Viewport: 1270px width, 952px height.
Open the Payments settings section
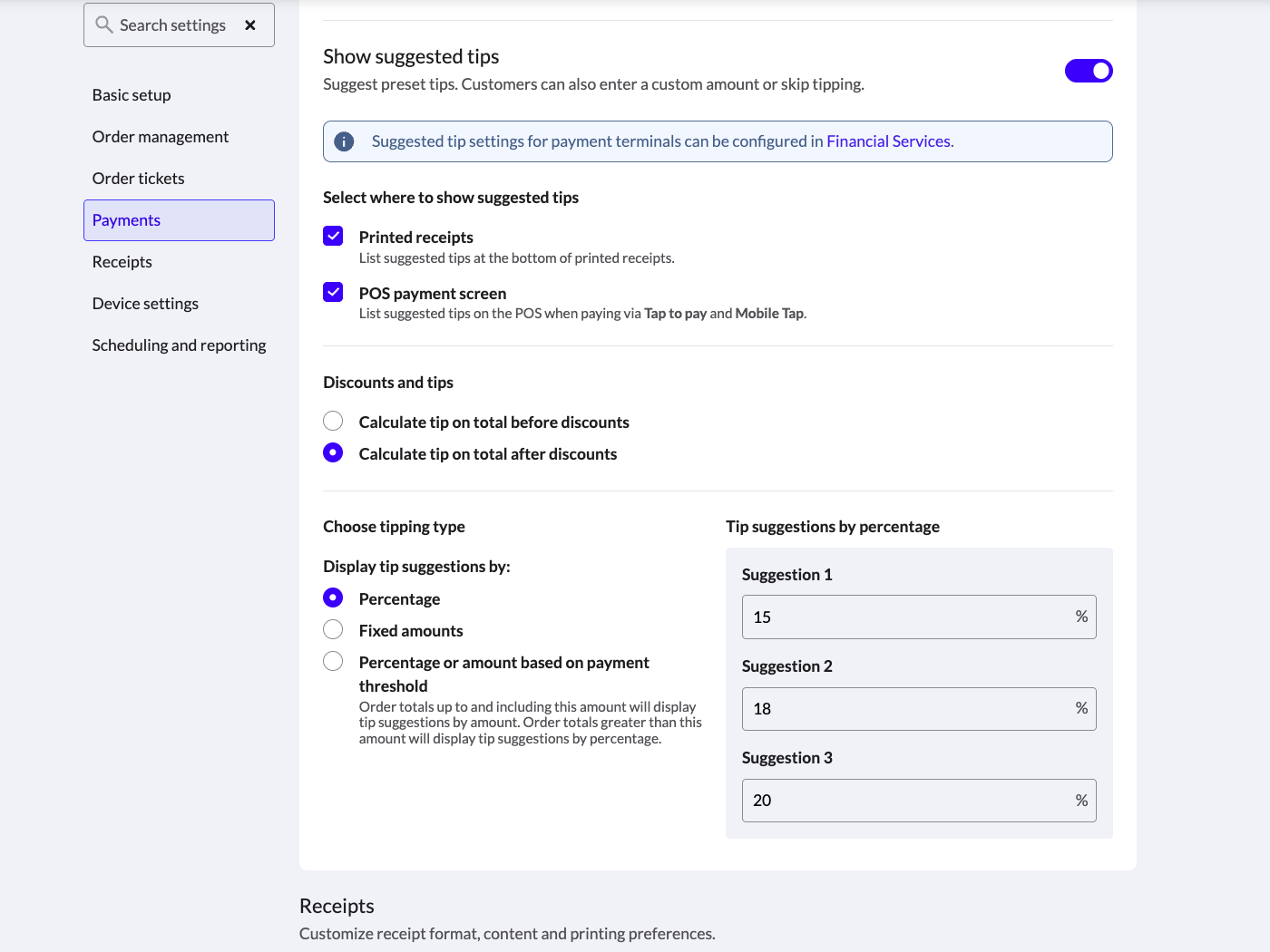pyautogui.click(x=126, y=219)
